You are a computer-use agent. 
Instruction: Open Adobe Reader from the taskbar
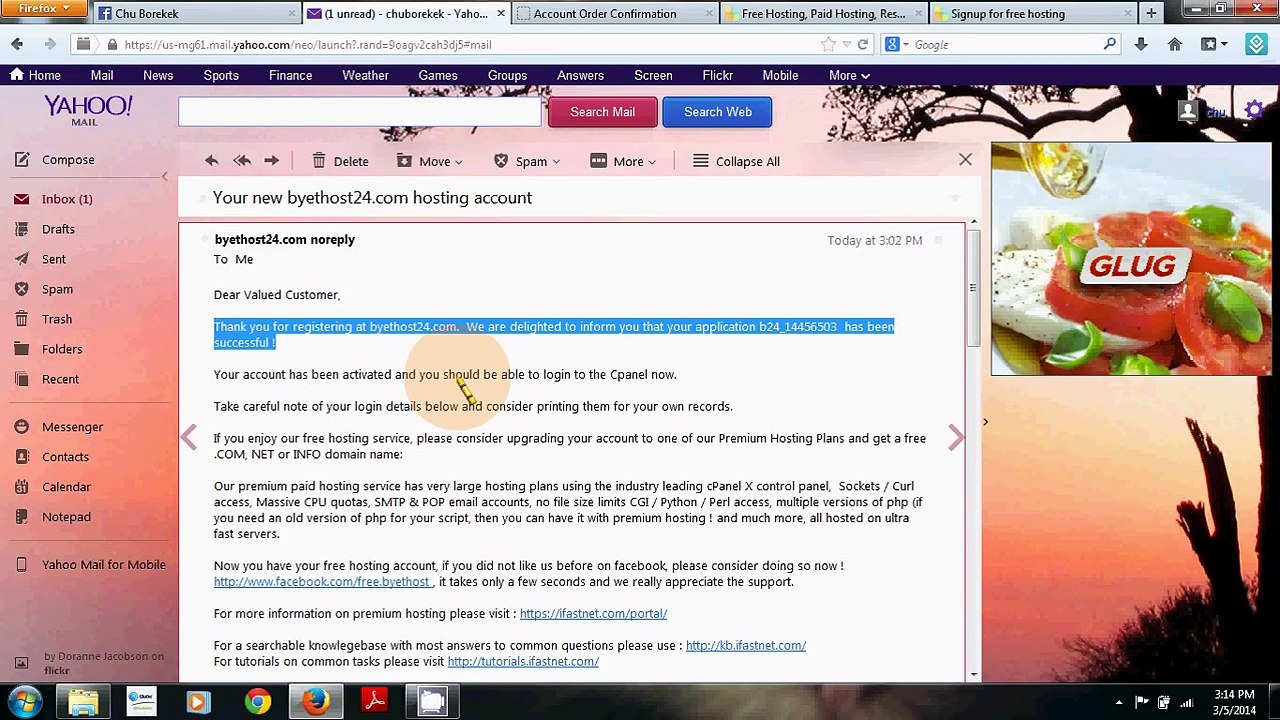tap(375, 701)
